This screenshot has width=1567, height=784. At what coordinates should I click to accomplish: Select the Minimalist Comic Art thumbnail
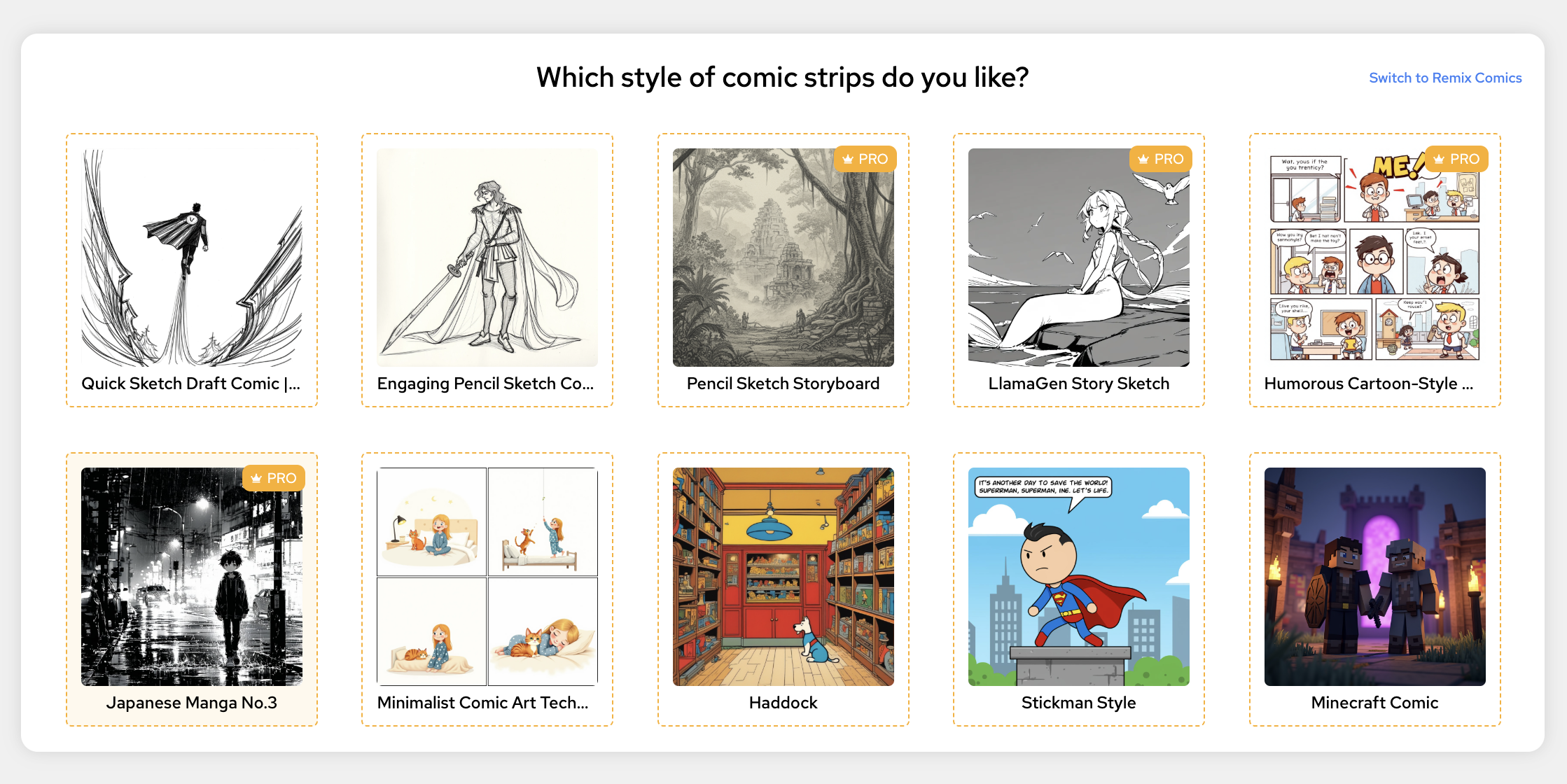point(487,576)
